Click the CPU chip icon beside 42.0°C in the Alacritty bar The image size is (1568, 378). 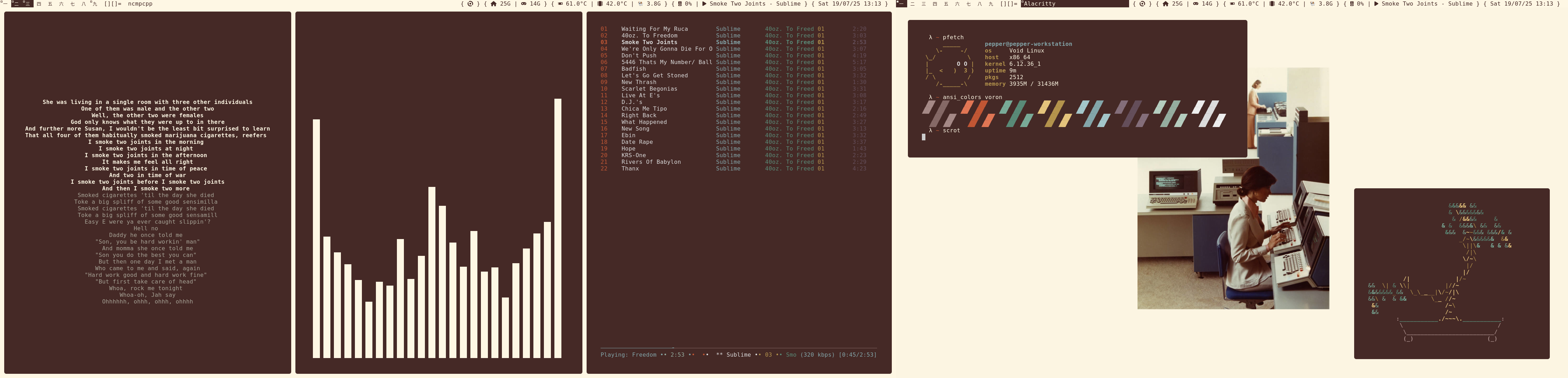pos(1272,3)
